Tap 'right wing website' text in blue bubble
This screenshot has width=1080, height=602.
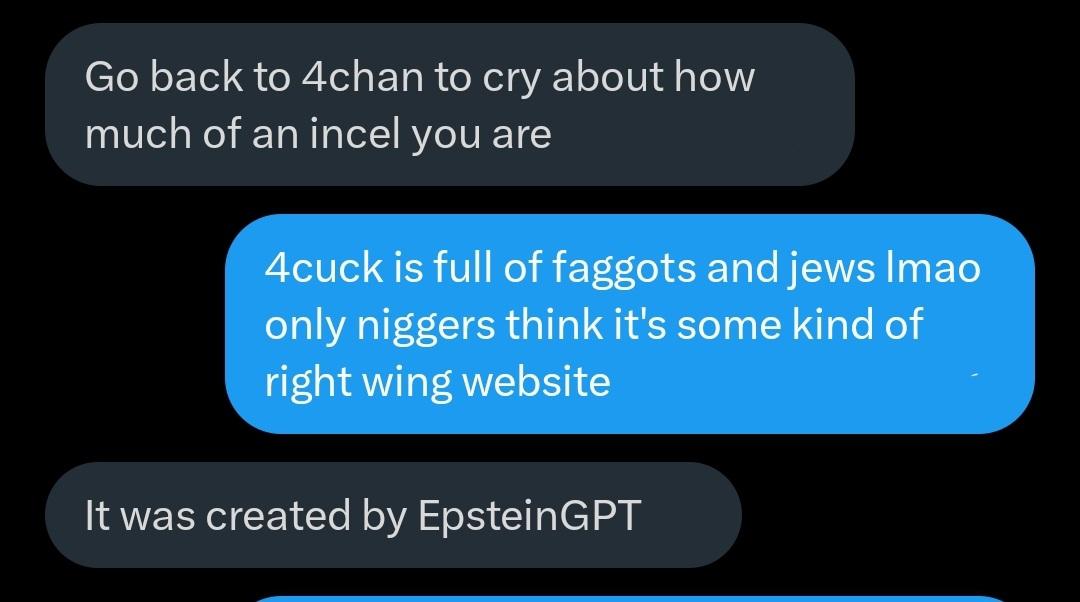click(x=437, y=381)
